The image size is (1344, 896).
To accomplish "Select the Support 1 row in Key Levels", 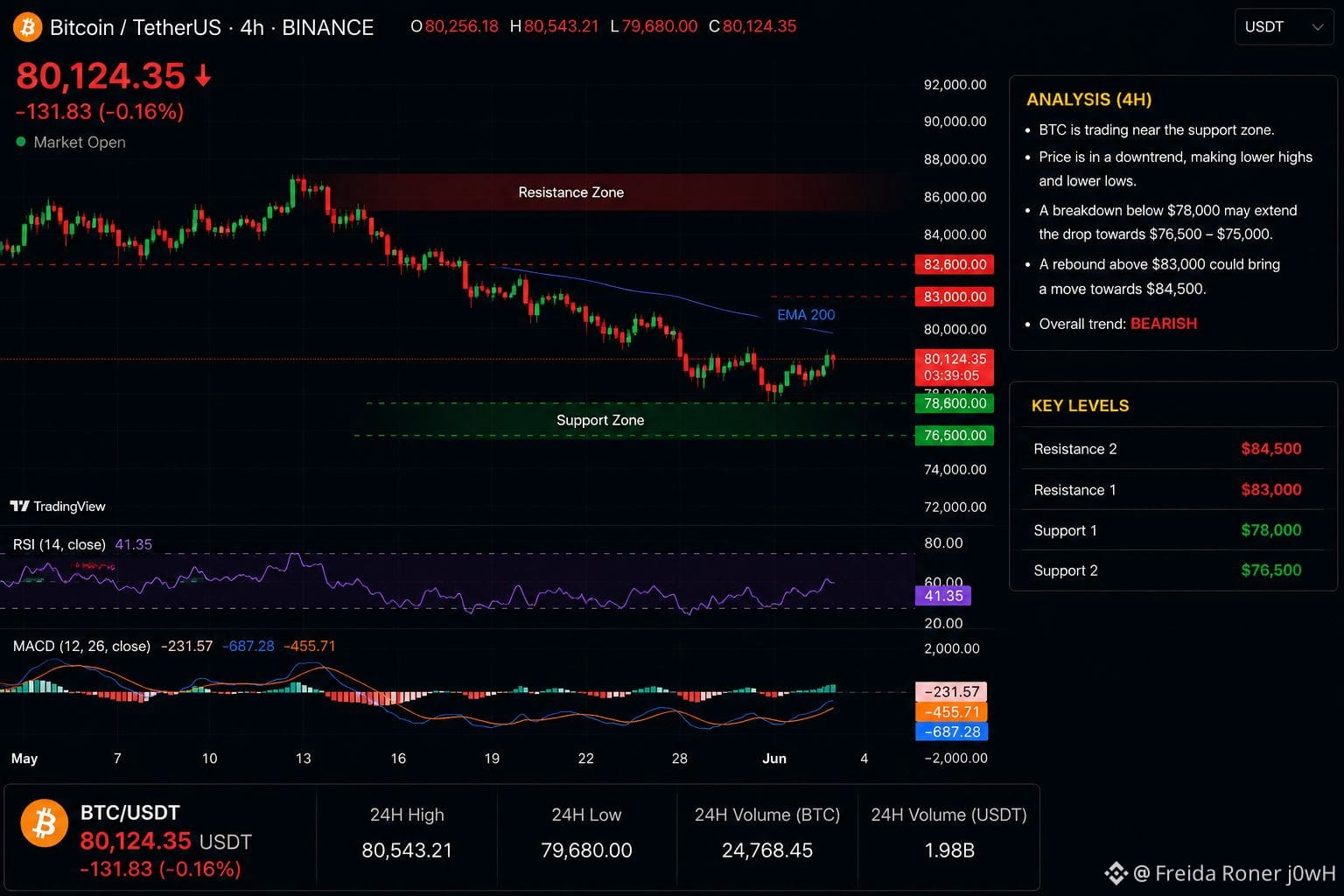I will point(1173,530).
